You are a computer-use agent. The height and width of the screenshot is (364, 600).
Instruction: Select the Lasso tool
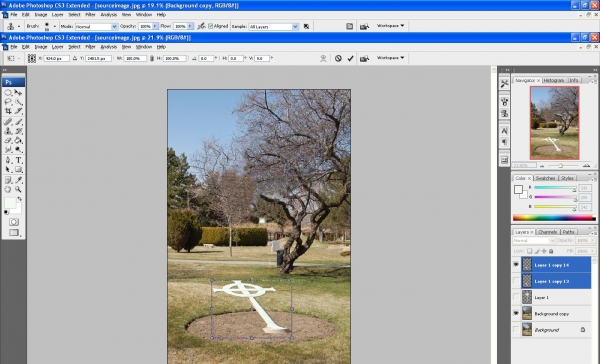tap(8, 102)
